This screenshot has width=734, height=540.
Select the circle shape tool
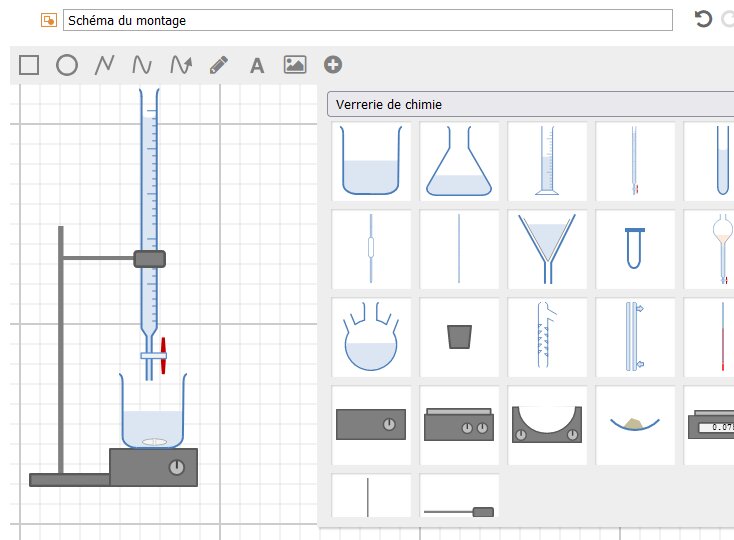pyautogui.click(x=67, y=65)
